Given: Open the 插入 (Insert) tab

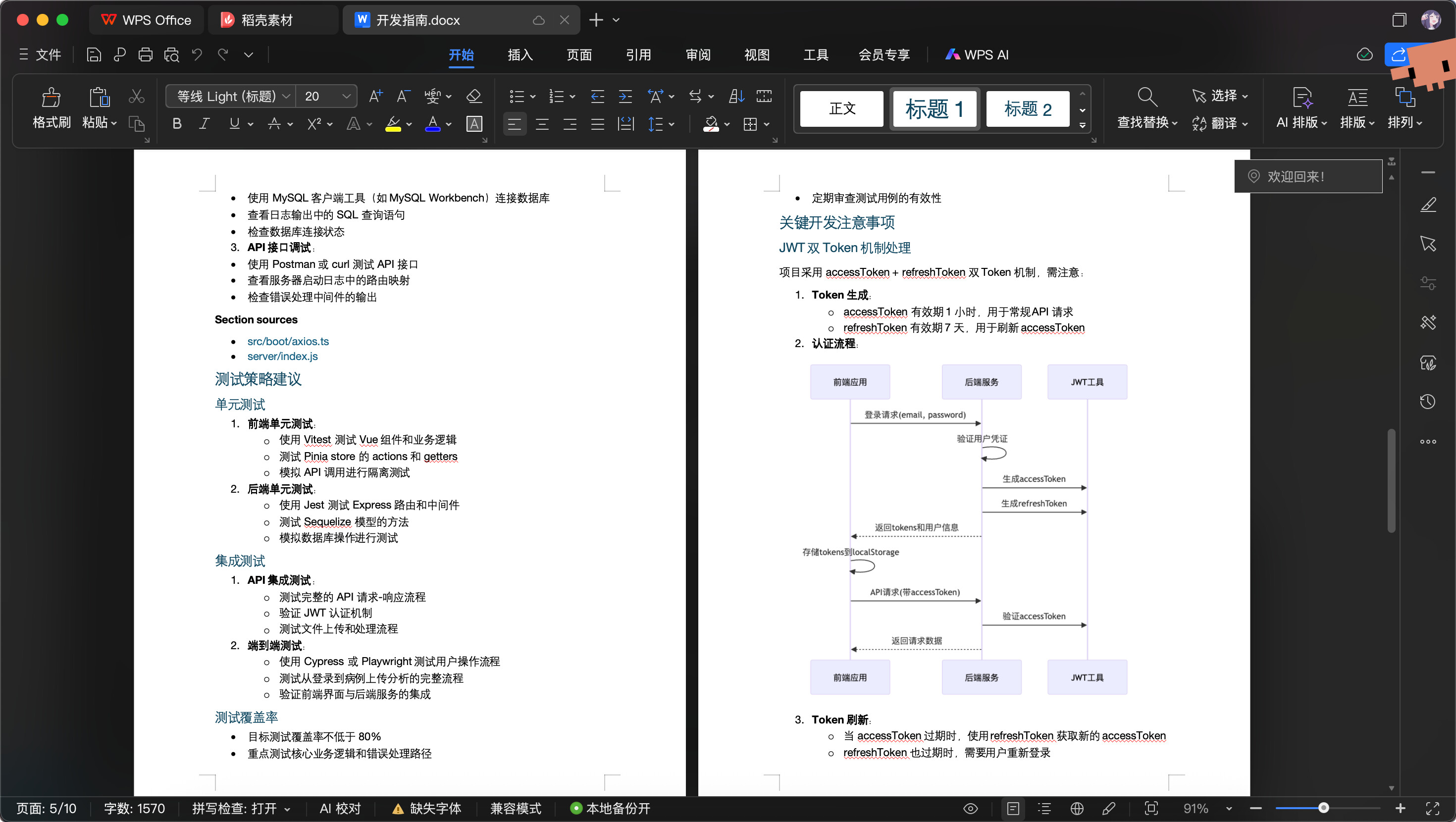Looking at the screenshot, I should [x=520, y=55].
